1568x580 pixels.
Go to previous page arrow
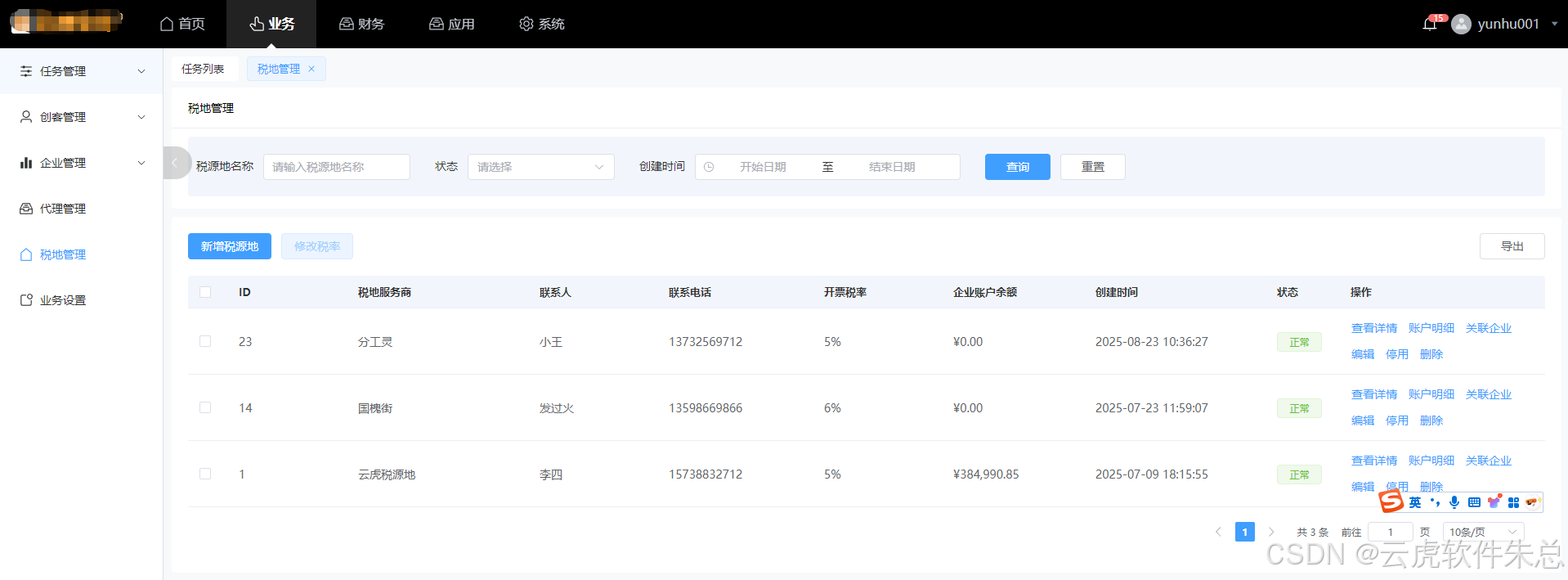pyautogui.click(x=1218, y=532)
